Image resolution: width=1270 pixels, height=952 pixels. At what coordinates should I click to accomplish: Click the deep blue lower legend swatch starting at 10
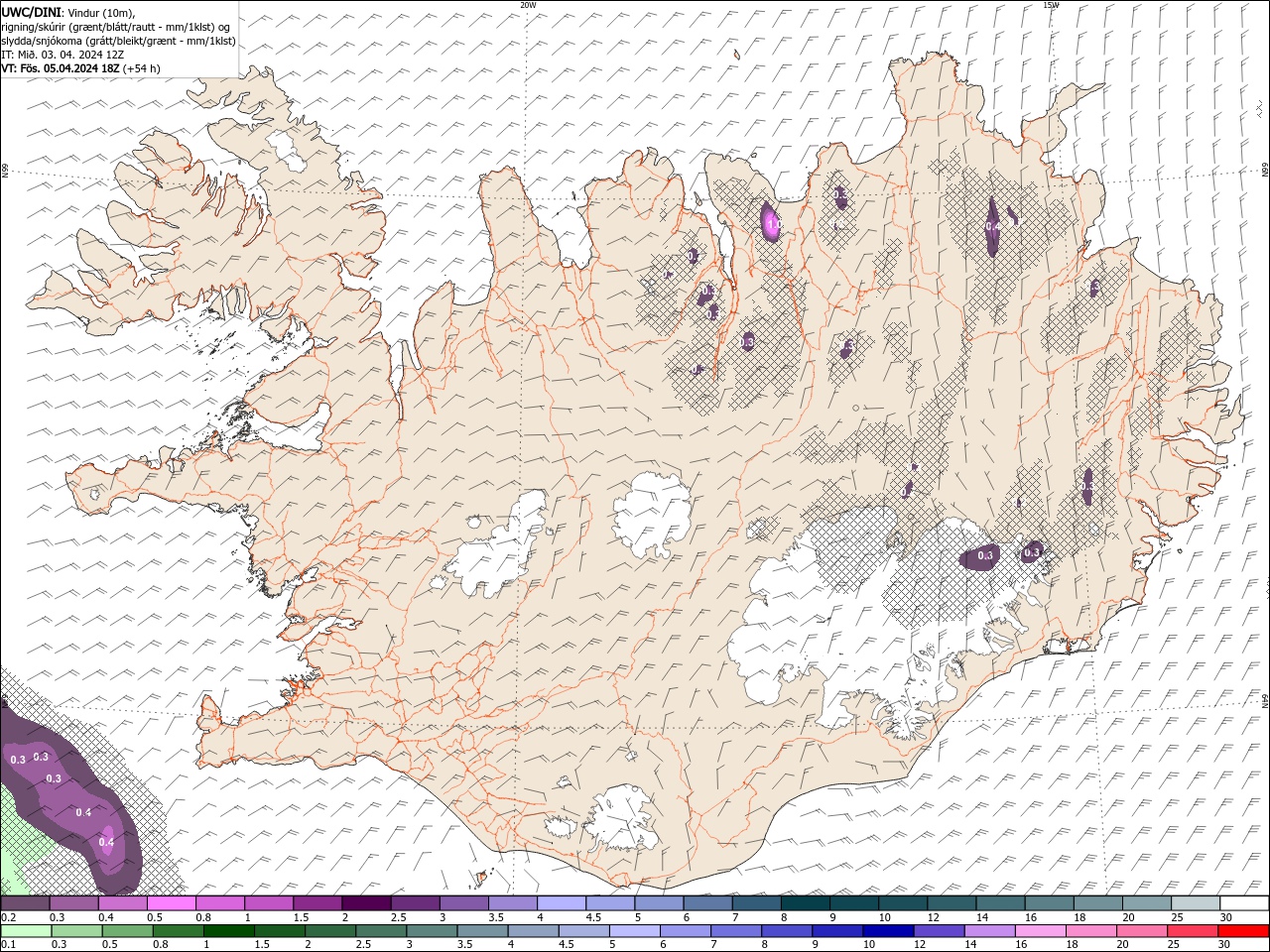point(887,931)
